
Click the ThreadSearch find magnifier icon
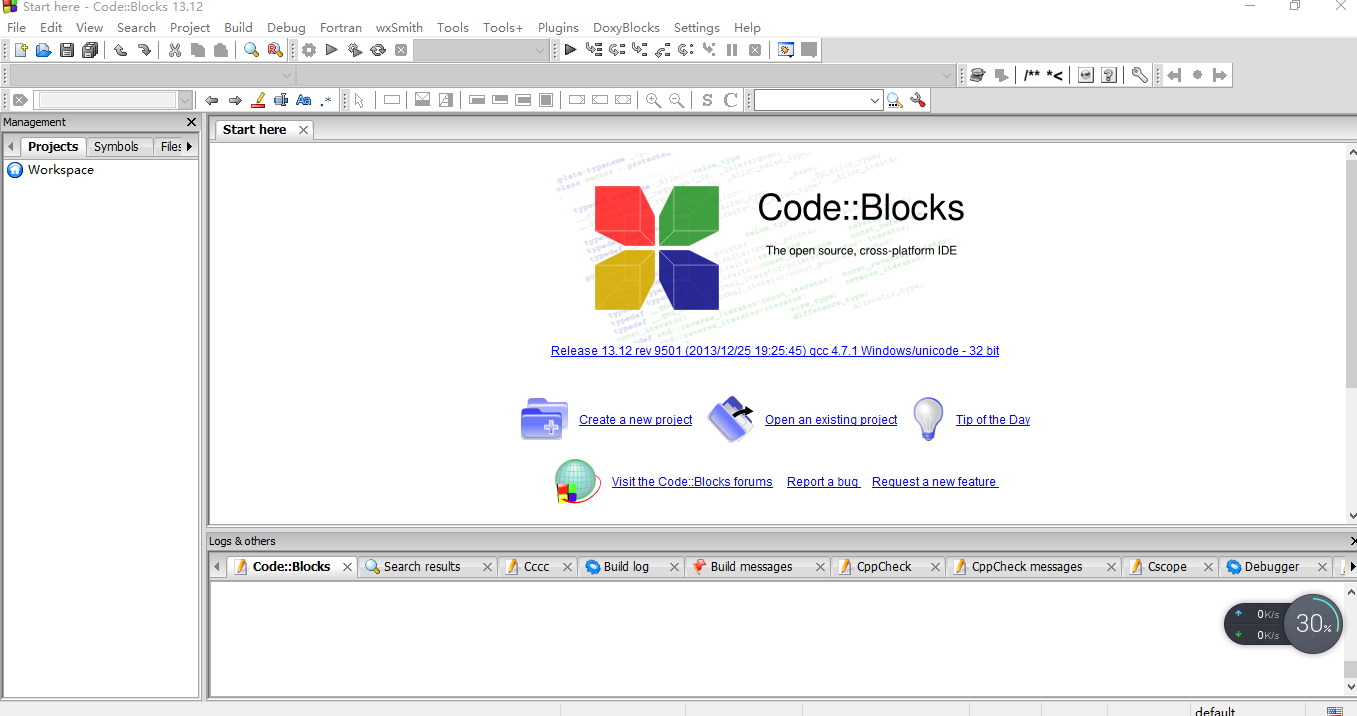click(x=895, y=100)
